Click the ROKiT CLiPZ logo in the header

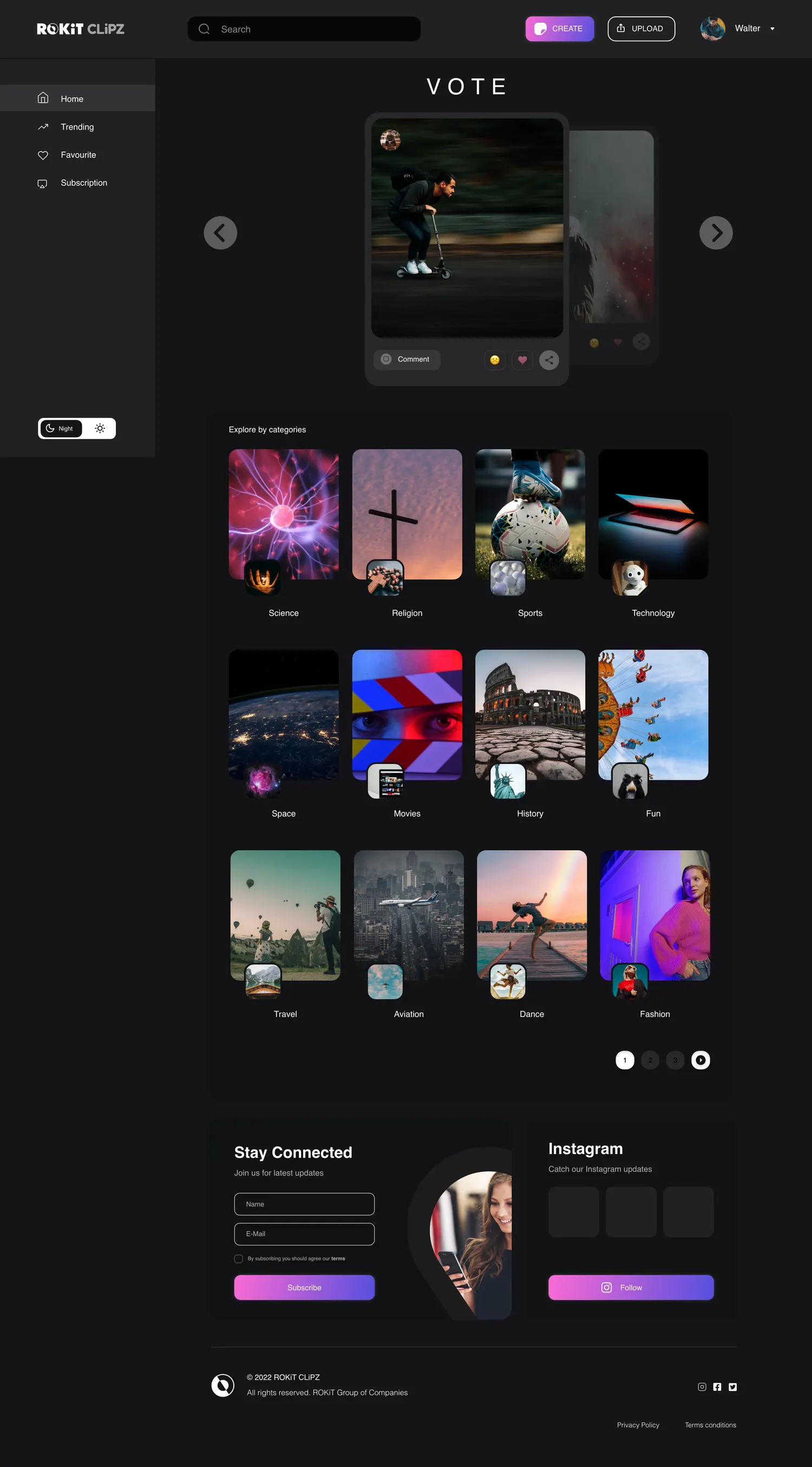tap(80, 29)
